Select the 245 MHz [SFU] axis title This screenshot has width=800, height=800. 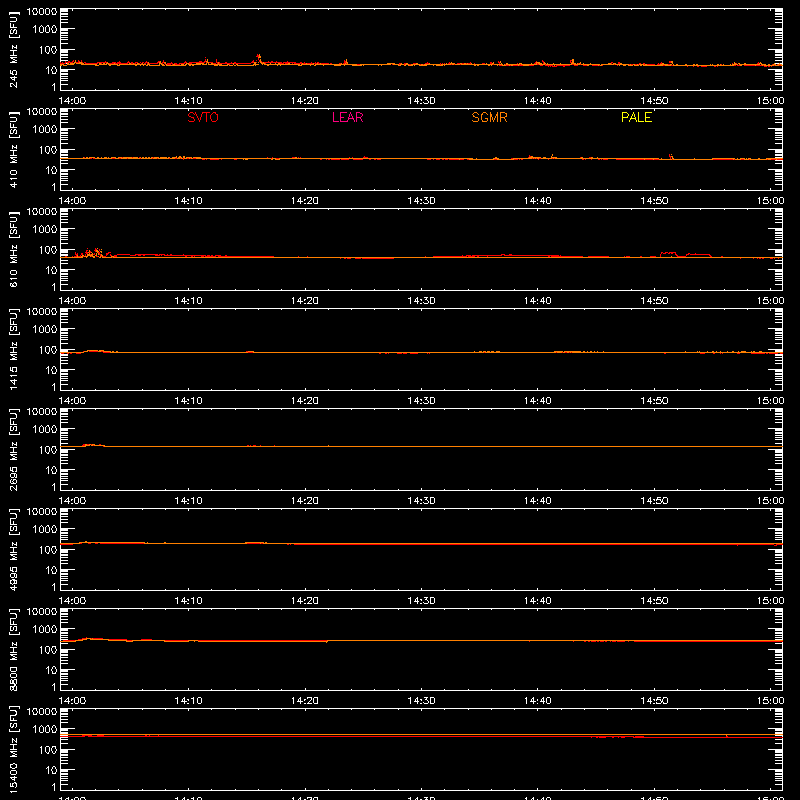pyautogui.click(x=13, y=49)
